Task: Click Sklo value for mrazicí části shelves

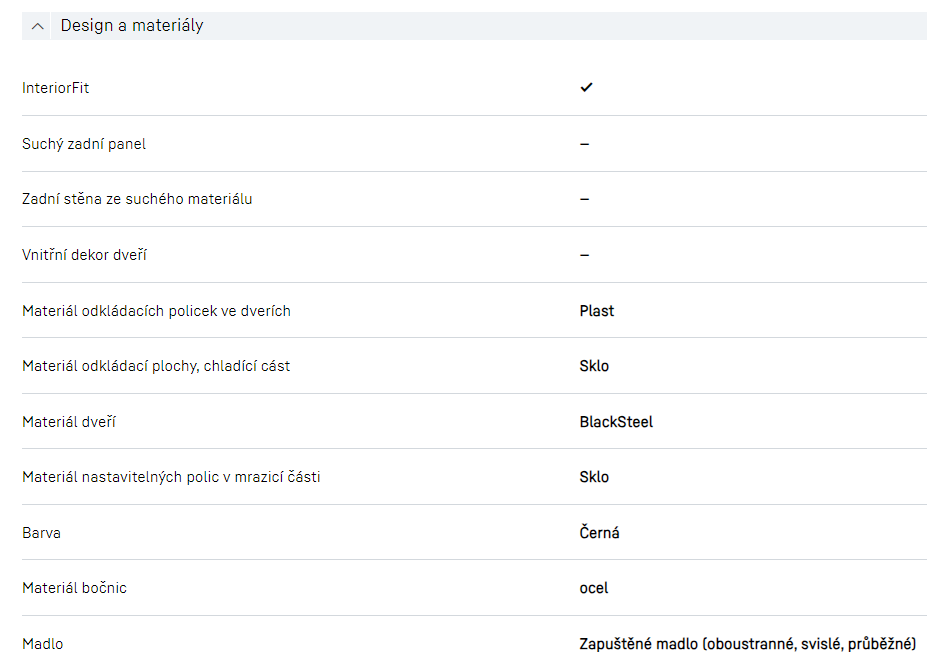Action: coord(594,477)
